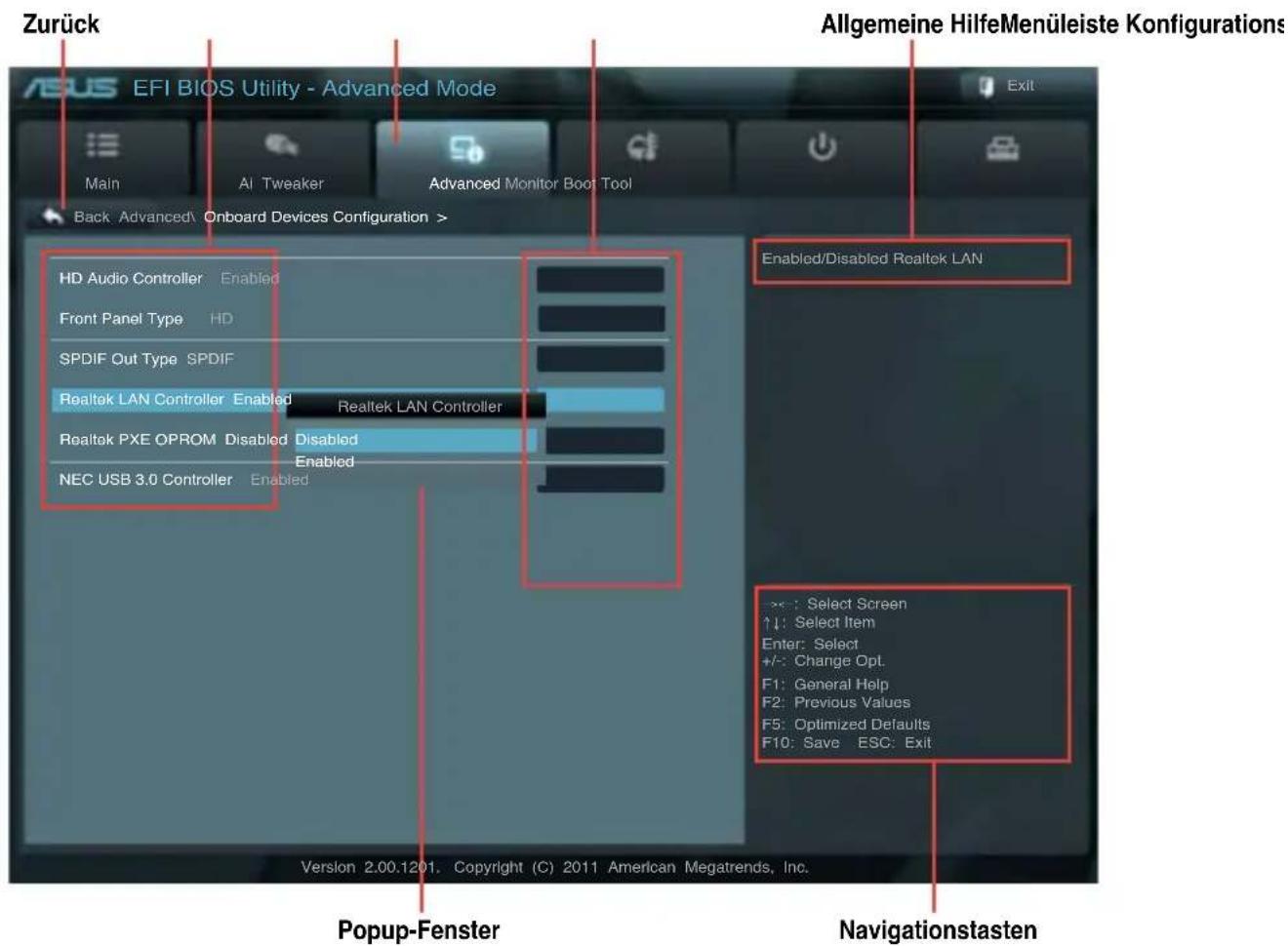Open the Realtek PXE OPROM value box
Screen dimensions: 1288x946
(605, 441)
